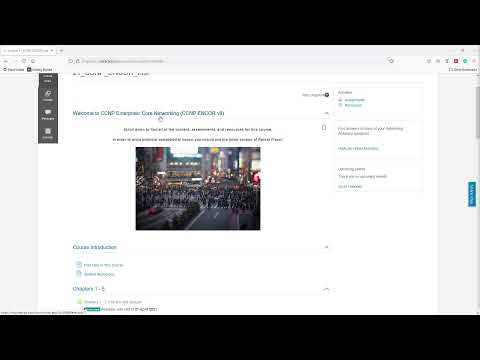Open the first link under Course Introduction

pyautogui.click(x=104, y=265)
